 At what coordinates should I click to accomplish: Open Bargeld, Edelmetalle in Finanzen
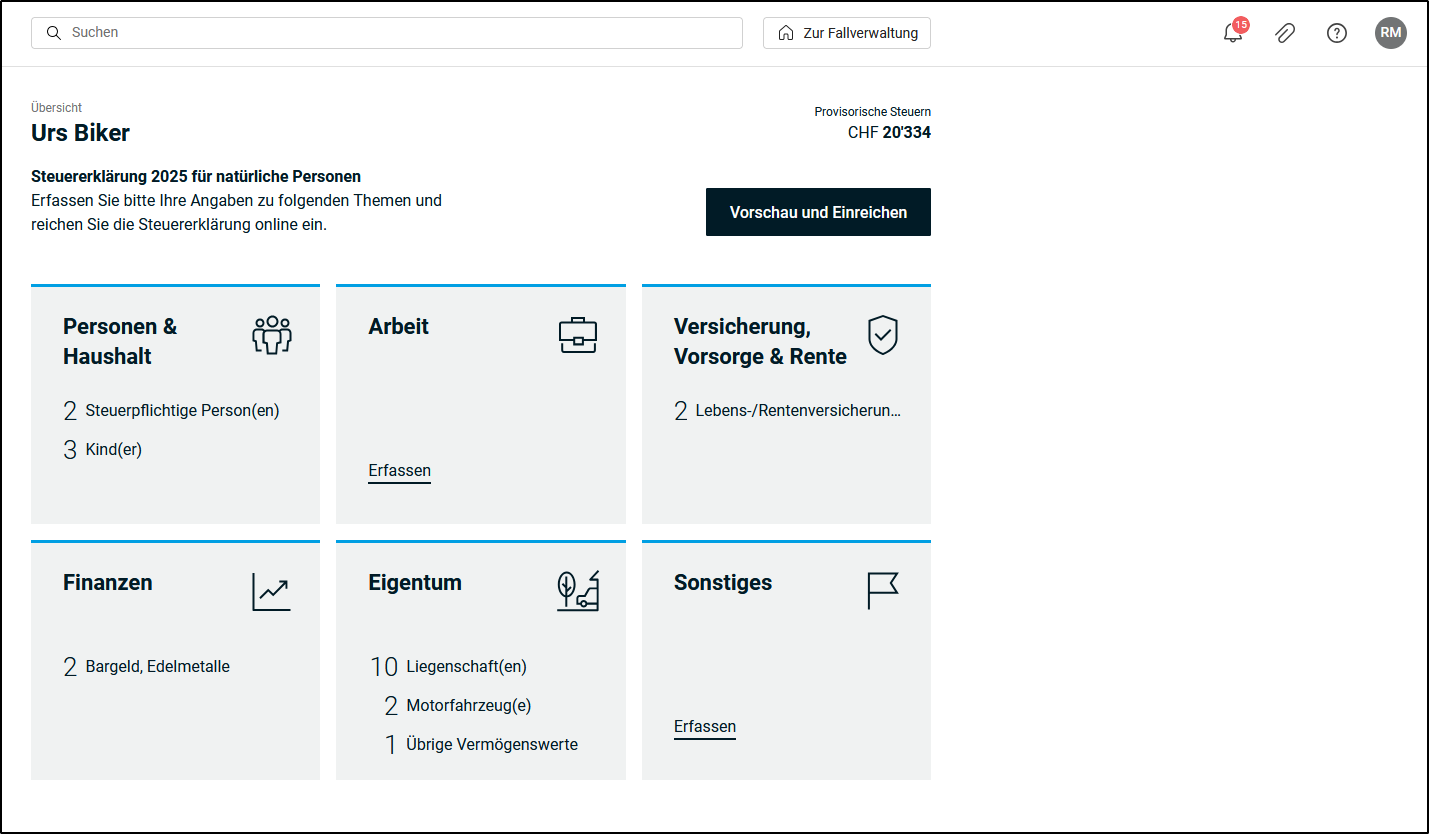[157, 667]
